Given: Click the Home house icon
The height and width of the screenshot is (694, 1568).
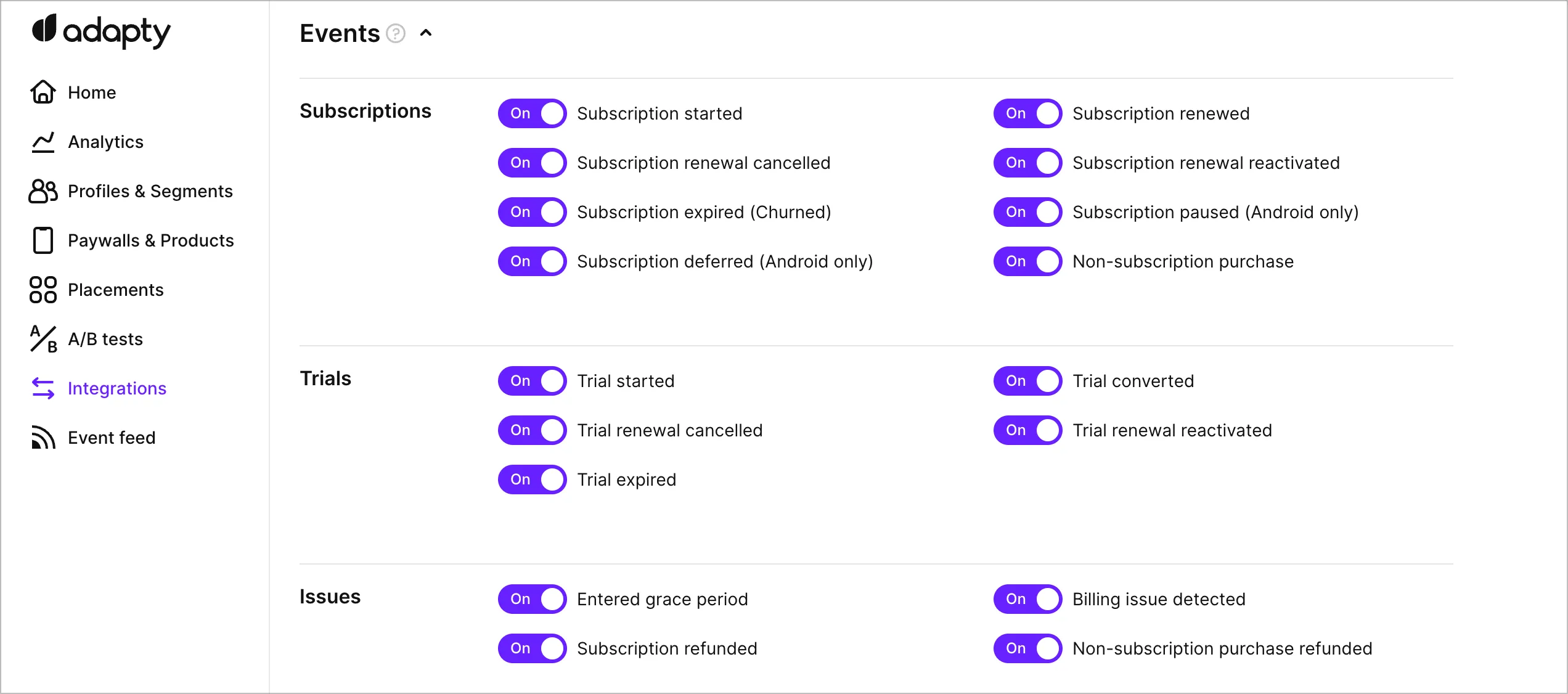Looking at the screenshot, I should point(43,92).
